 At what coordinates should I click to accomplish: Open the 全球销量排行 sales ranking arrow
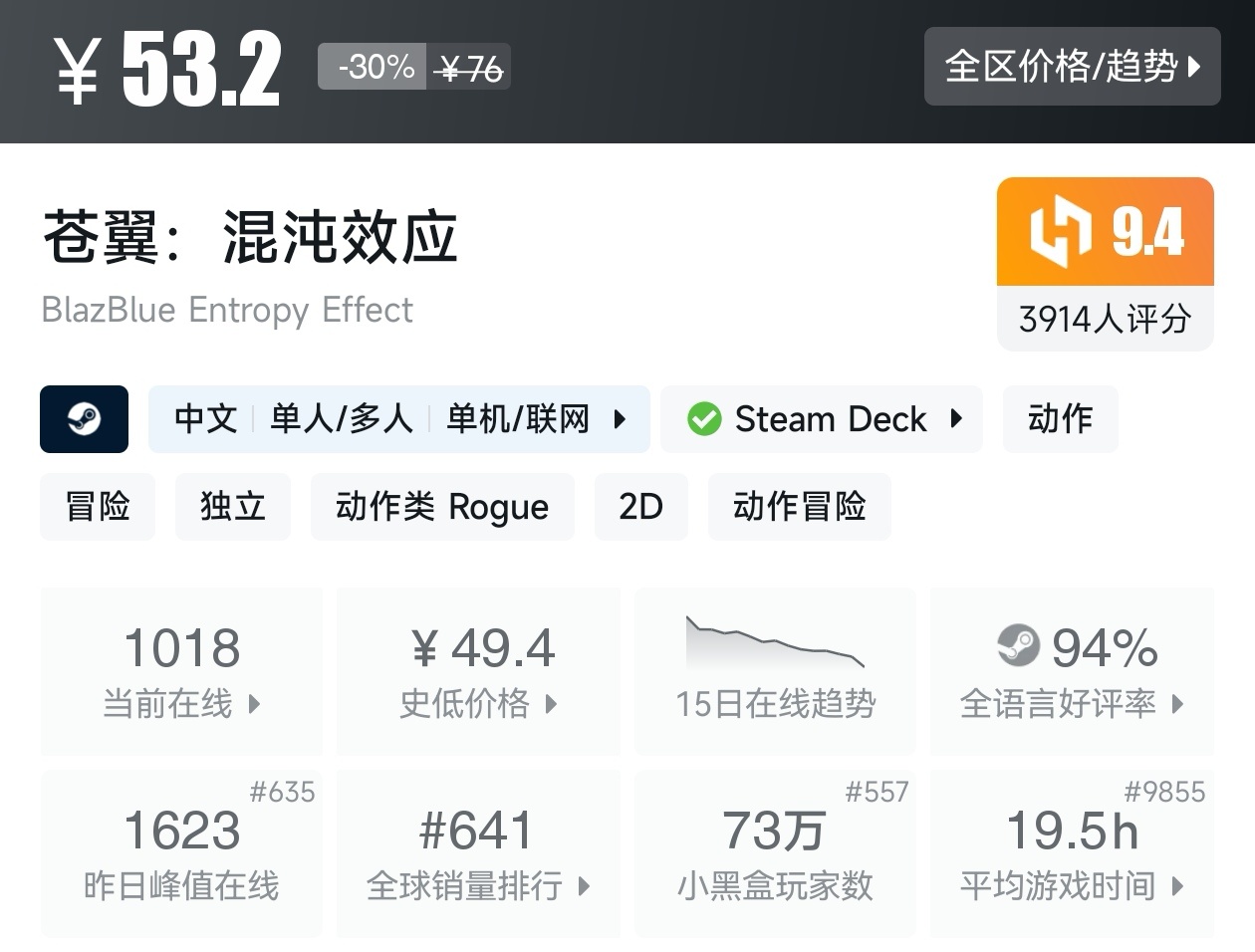[x=584, y=885]
